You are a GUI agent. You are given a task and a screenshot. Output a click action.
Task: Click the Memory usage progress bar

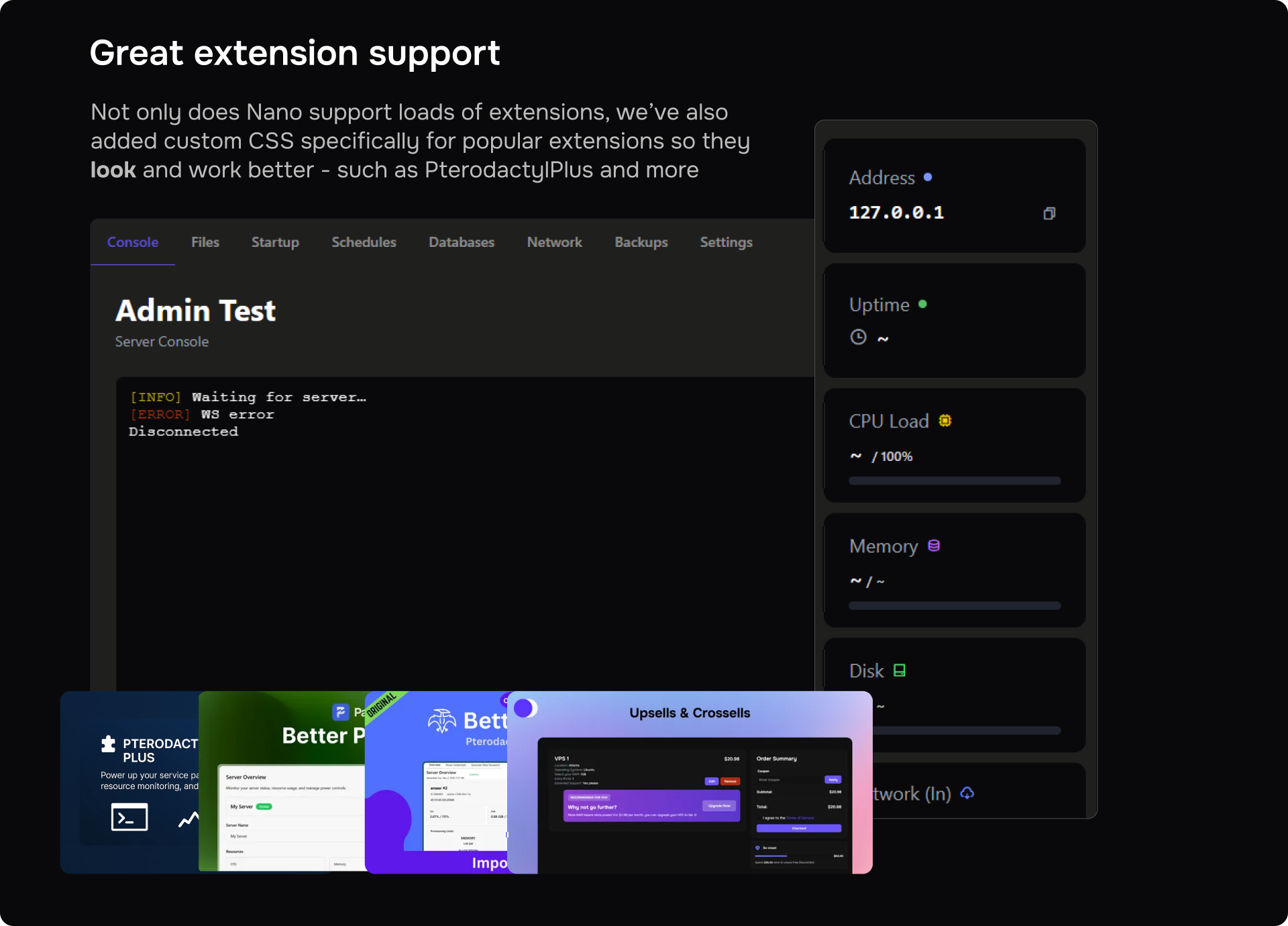pos(954,605)
